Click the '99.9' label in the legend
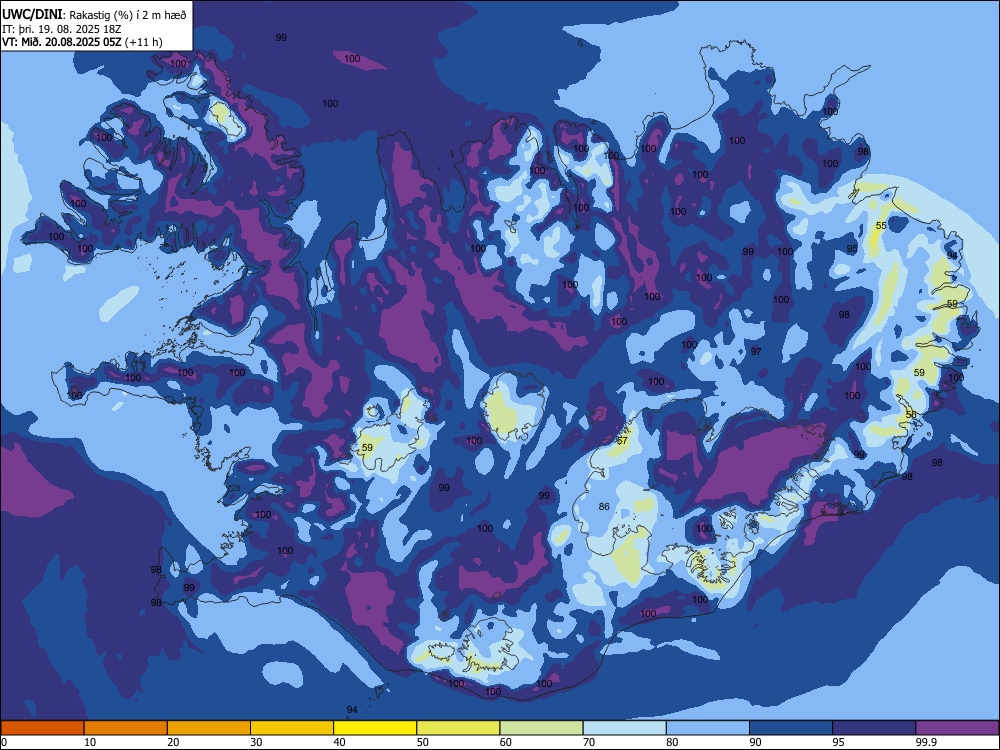 [925, 742]
